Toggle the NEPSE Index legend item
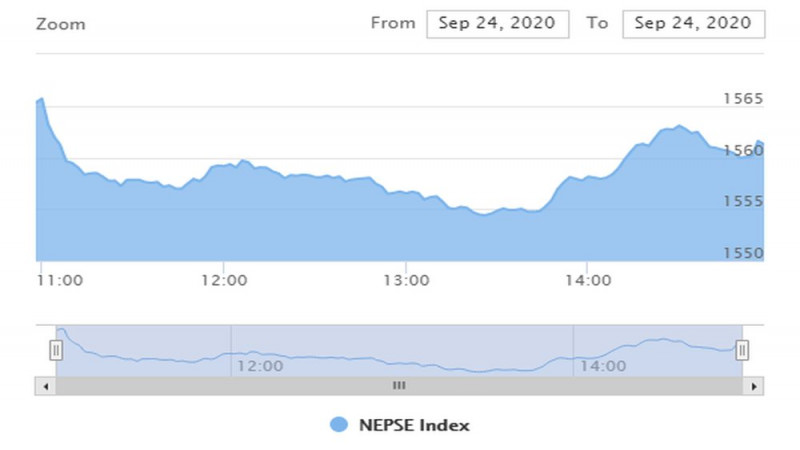This screenshot has width=800, height=450. pos(399,425)
